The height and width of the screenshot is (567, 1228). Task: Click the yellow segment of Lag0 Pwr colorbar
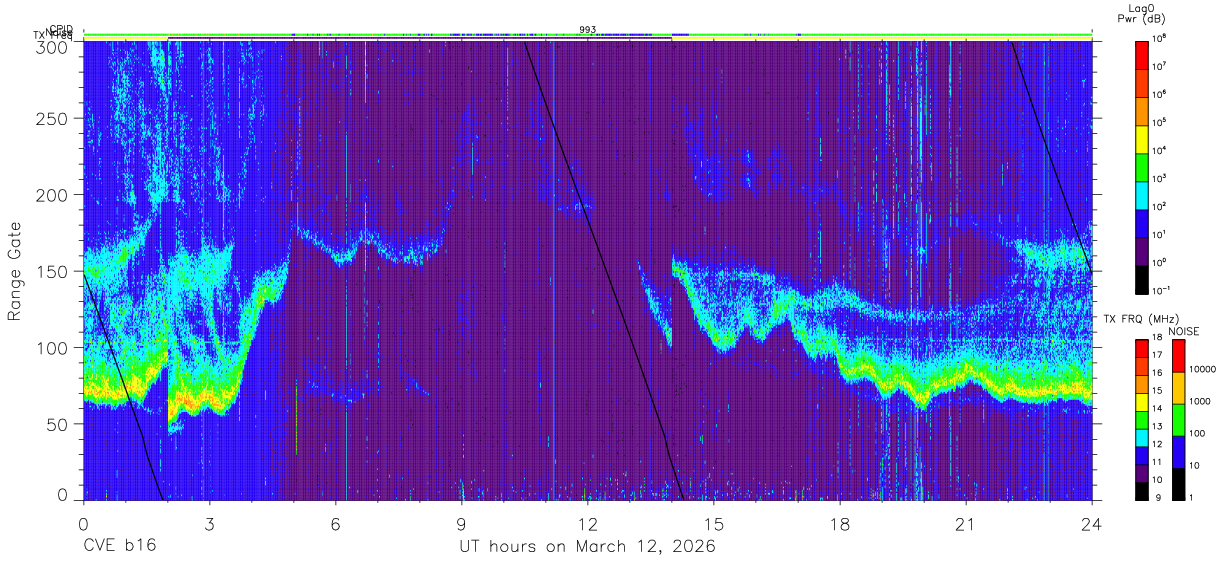coord(1142,138)
